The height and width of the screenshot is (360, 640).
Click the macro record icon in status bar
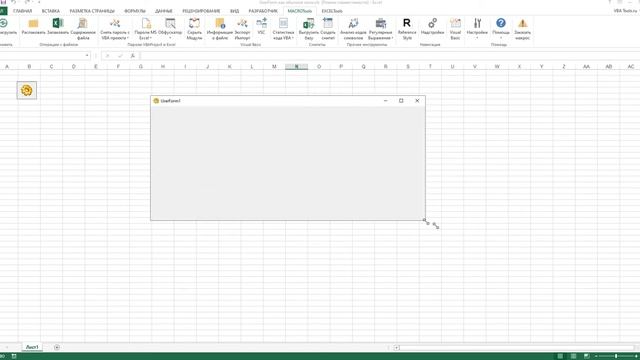coord(14,356)
